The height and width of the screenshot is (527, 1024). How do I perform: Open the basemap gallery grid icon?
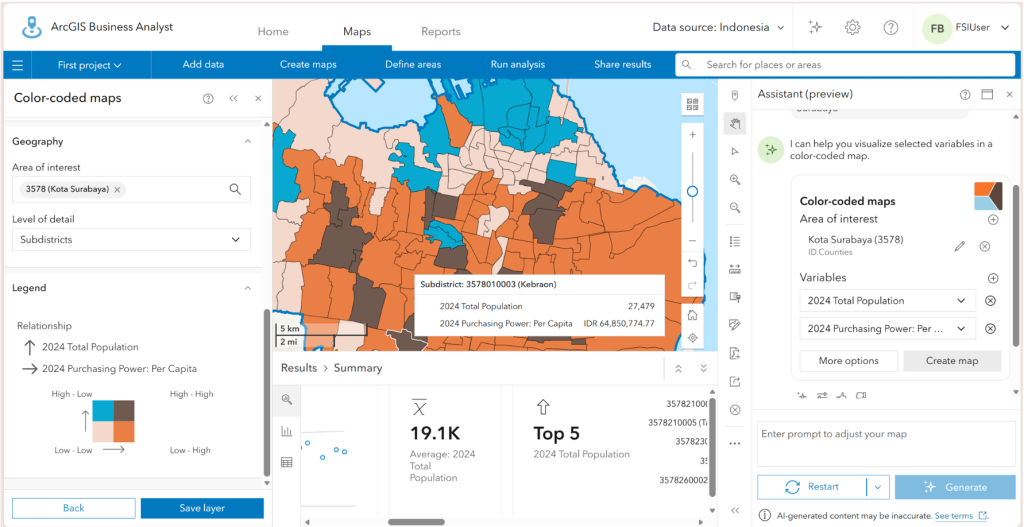(x=692, y=104)
